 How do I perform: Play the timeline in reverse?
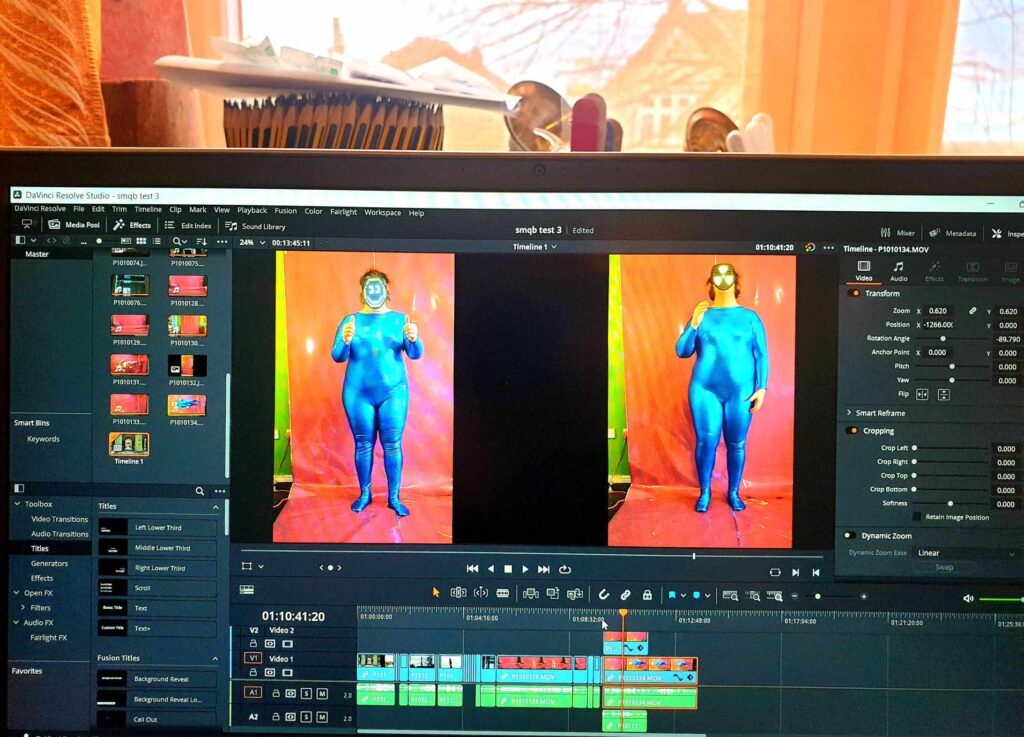[x=491, y=569]
